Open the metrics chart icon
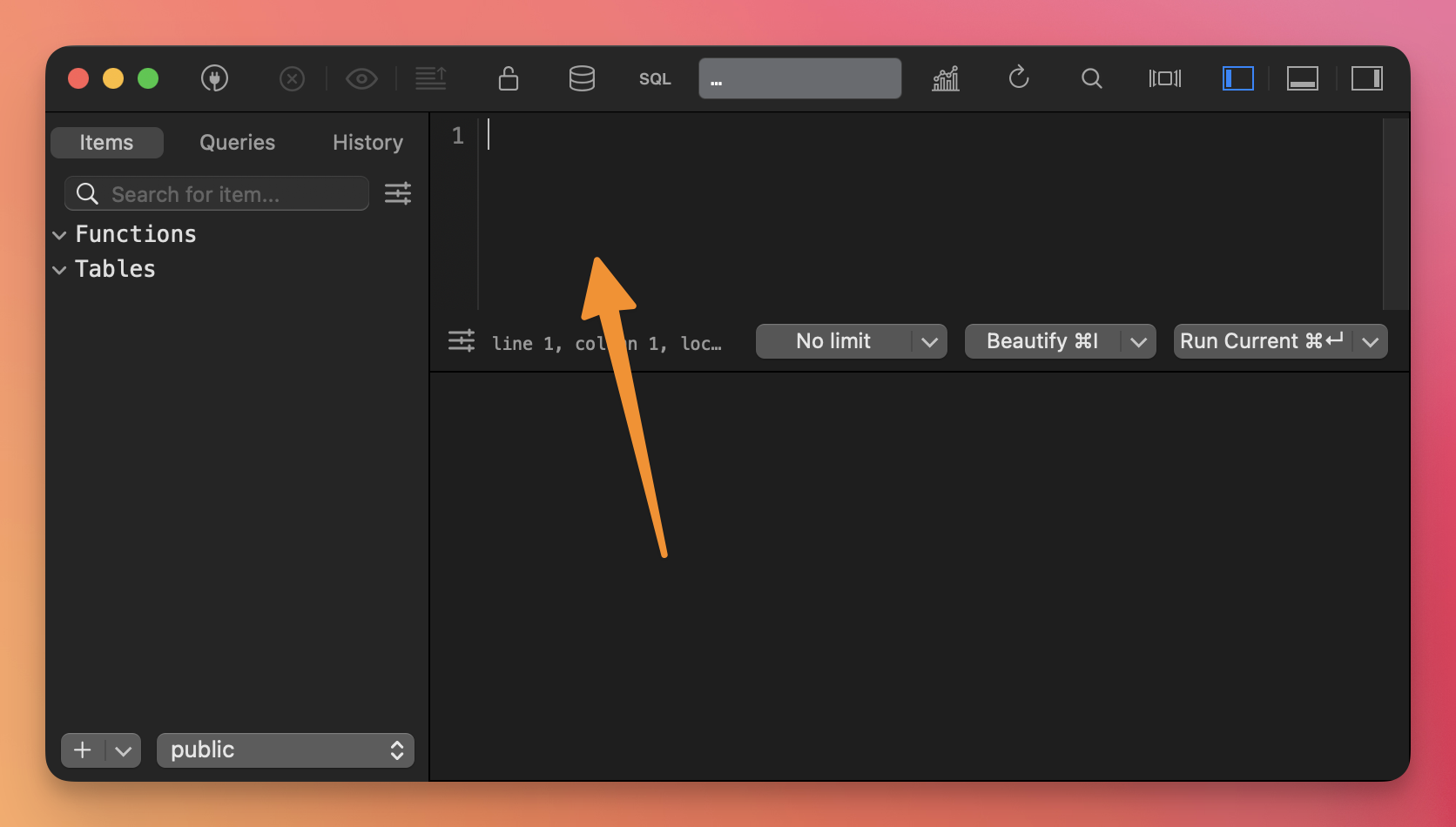Screen dimensions: 1456x827 click(946, 78)
